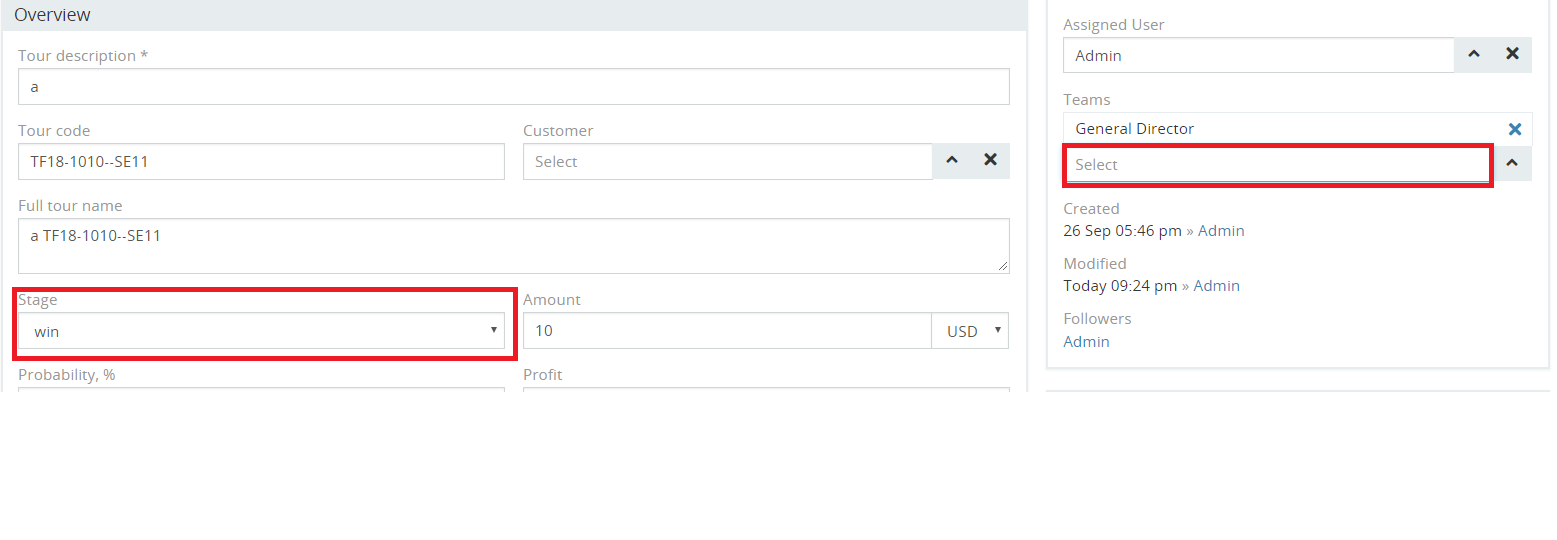The image size is (1557, 540).
Task: Clear the Customer field with X icon
Action: [990, 160]
